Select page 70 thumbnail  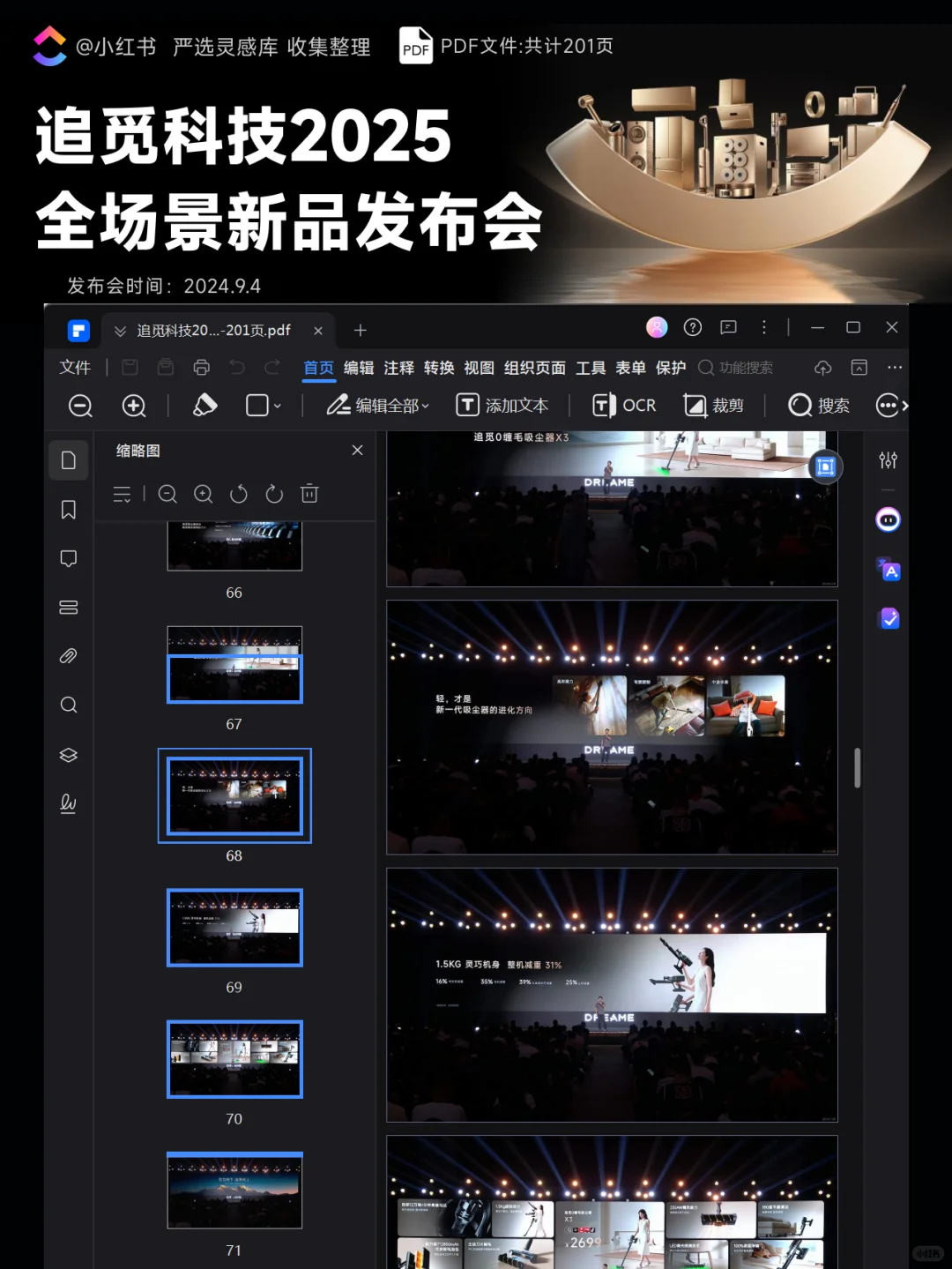(234, 1059)
